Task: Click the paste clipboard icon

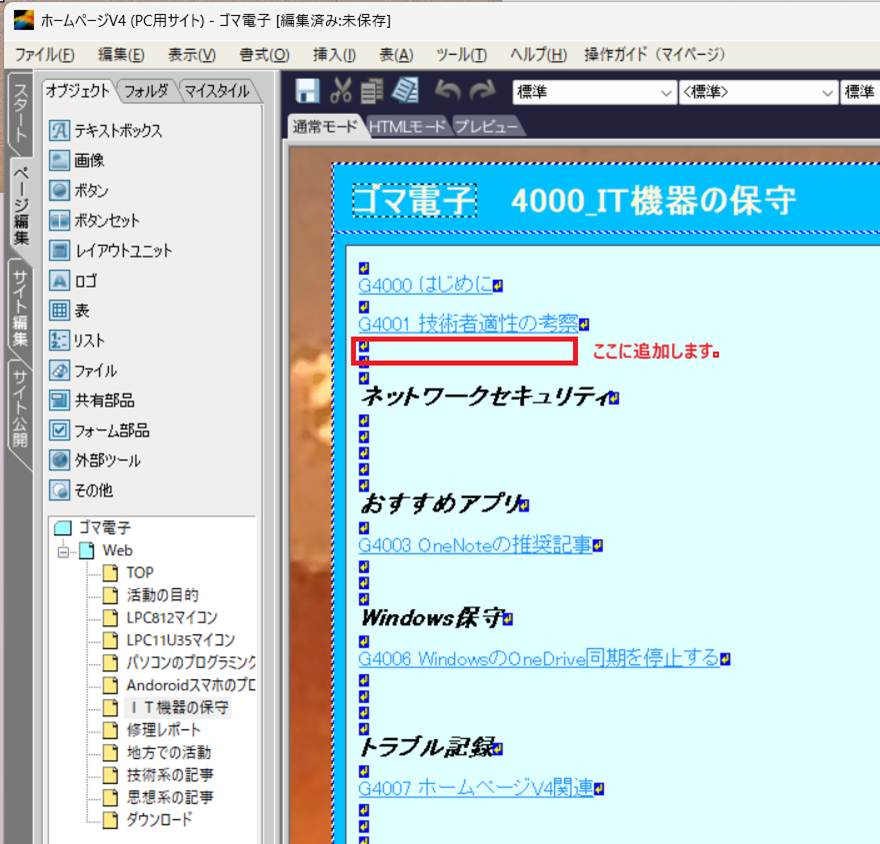Action: point(405,90)
